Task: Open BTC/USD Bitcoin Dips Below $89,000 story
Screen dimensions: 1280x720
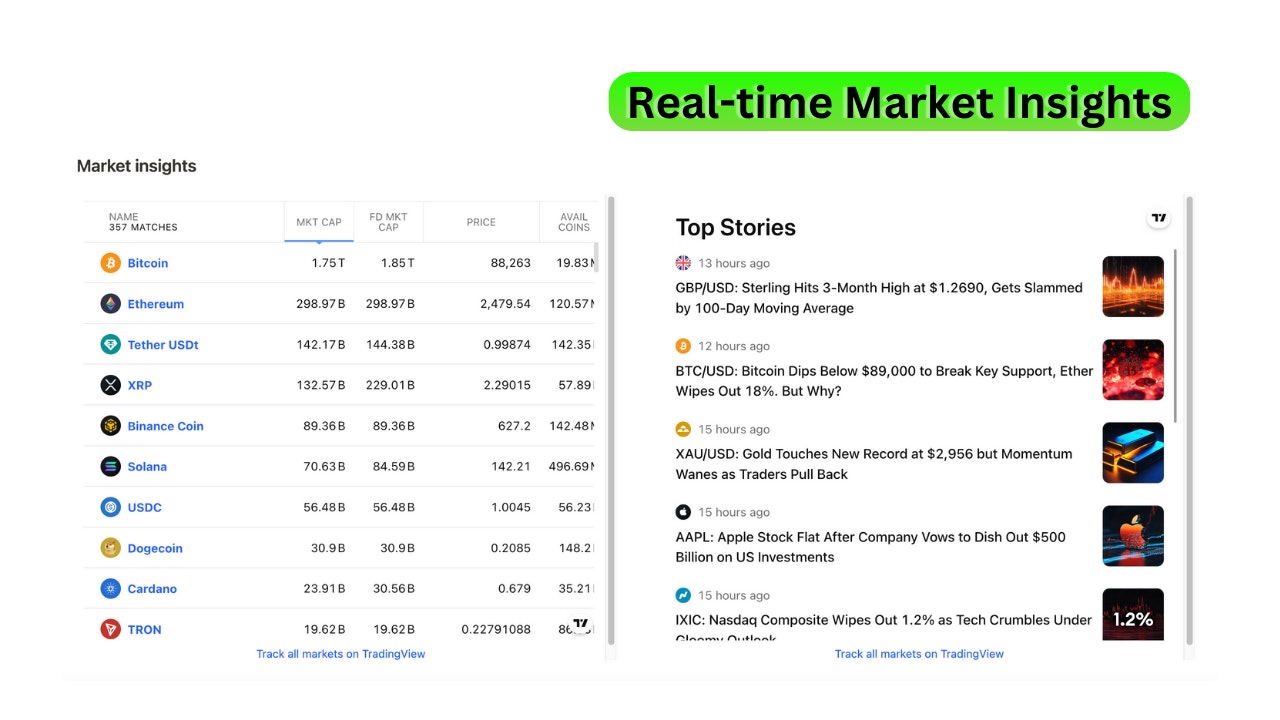Action: coord(884,381)
